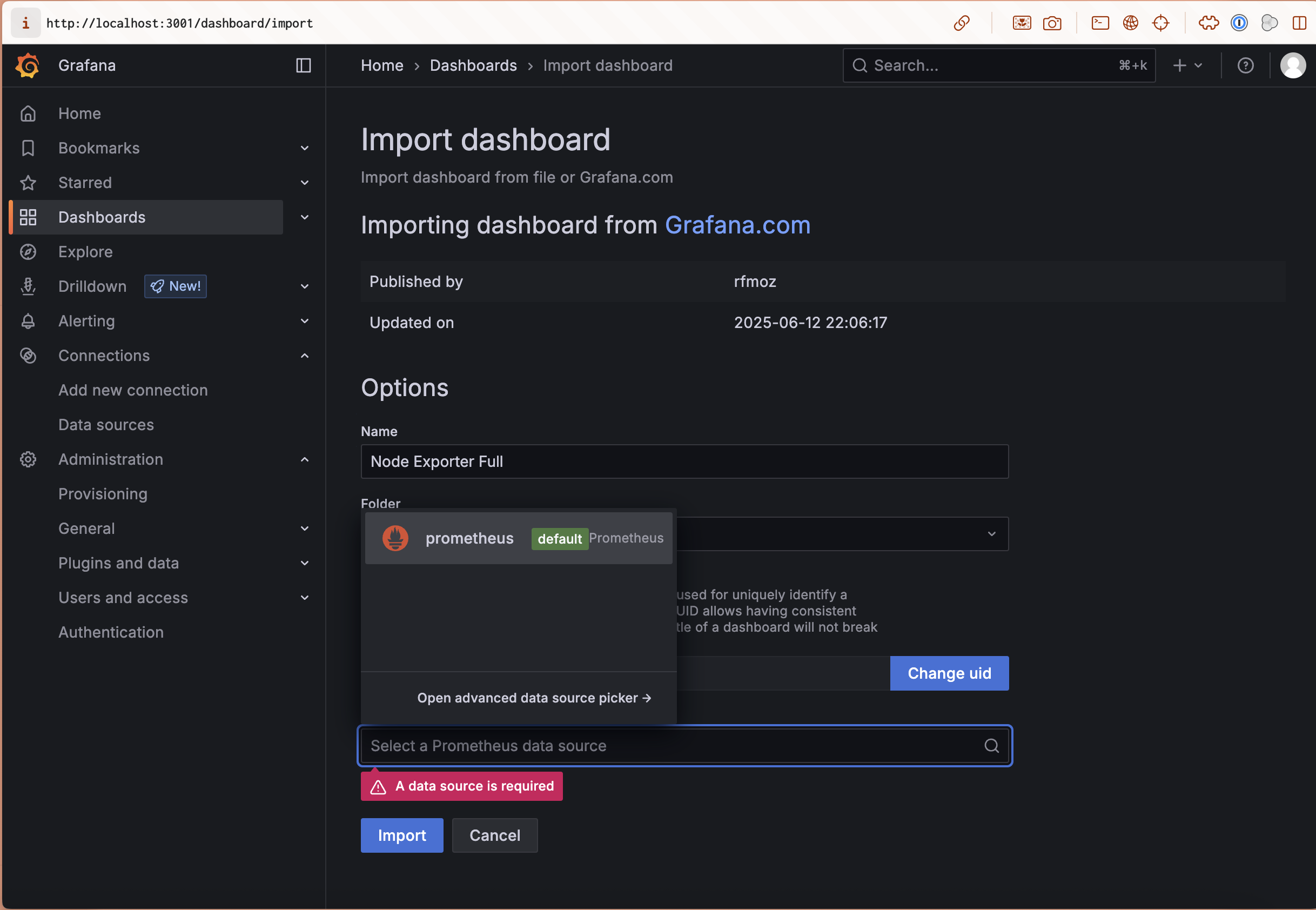Click the terminal console icon in browser toolbar
The height and width of the screenshot is (910, 1316).
(x=1100, y=23)
